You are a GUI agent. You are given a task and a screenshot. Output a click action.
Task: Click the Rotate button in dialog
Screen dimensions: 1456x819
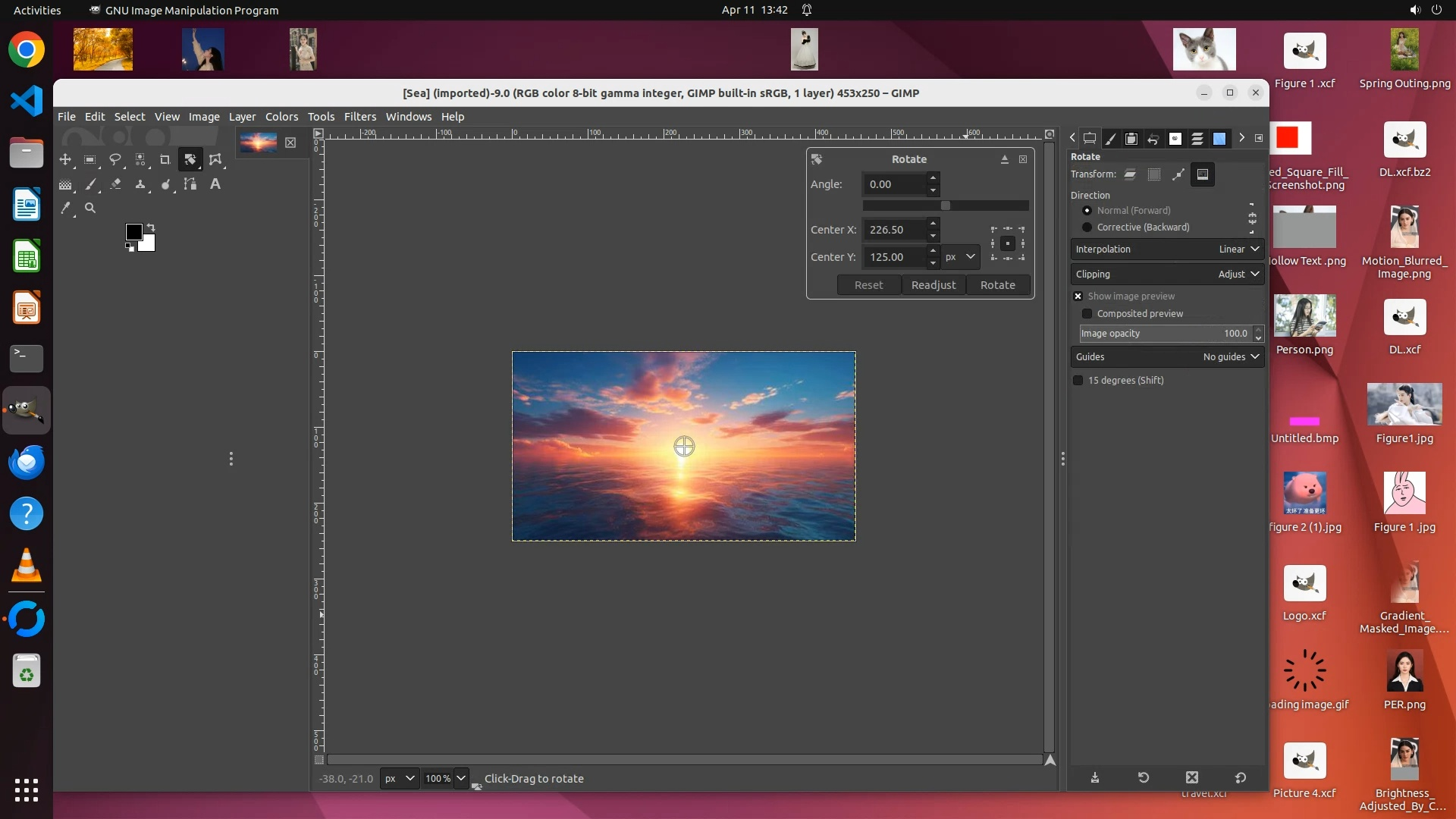point(997,285)
